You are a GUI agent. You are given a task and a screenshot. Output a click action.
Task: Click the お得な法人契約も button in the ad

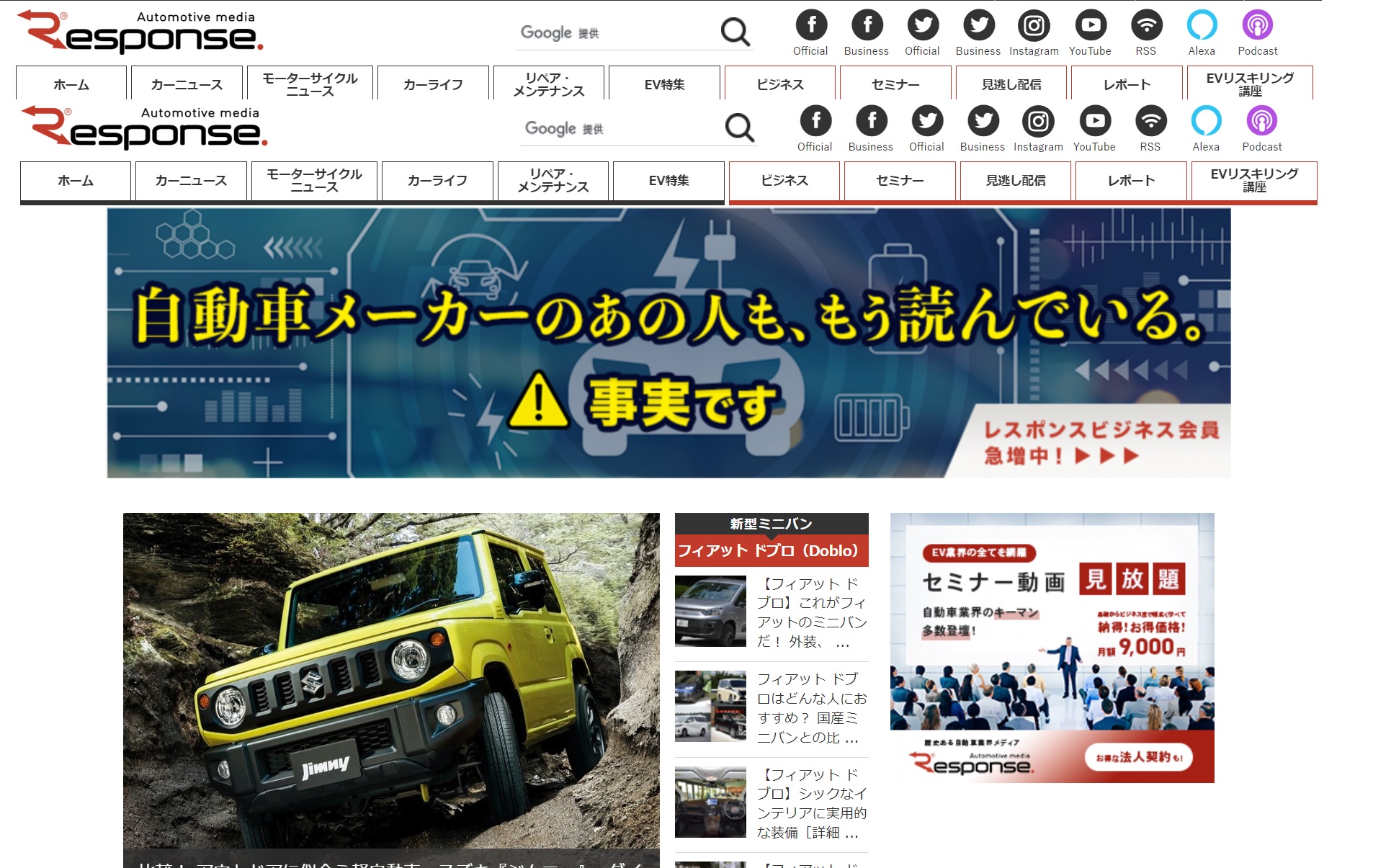click(1139, 757)
